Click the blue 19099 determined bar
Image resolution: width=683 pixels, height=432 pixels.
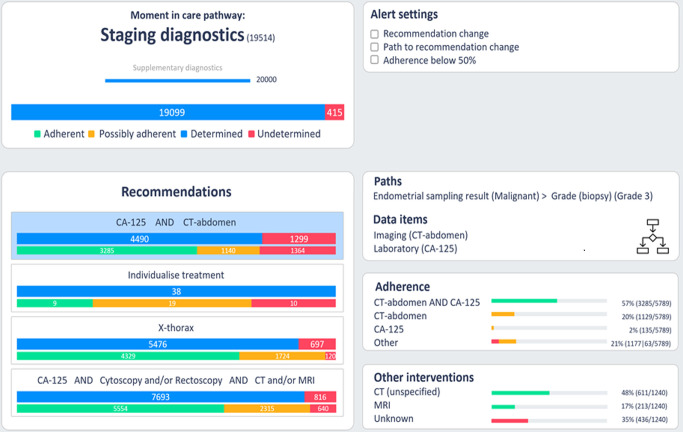pyautogui.click(x=168, y=113)
